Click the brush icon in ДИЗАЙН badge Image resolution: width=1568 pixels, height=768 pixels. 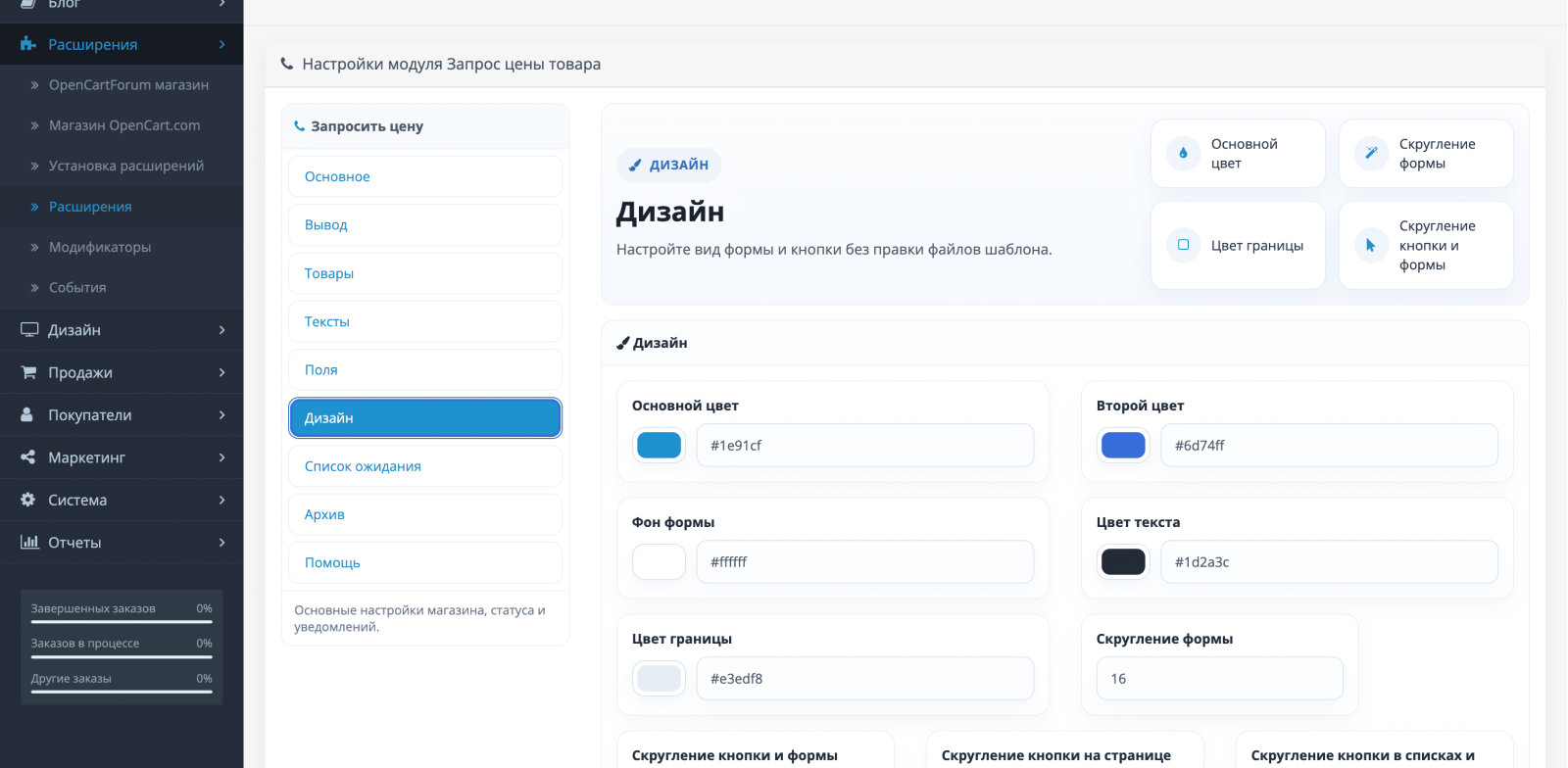635,165
